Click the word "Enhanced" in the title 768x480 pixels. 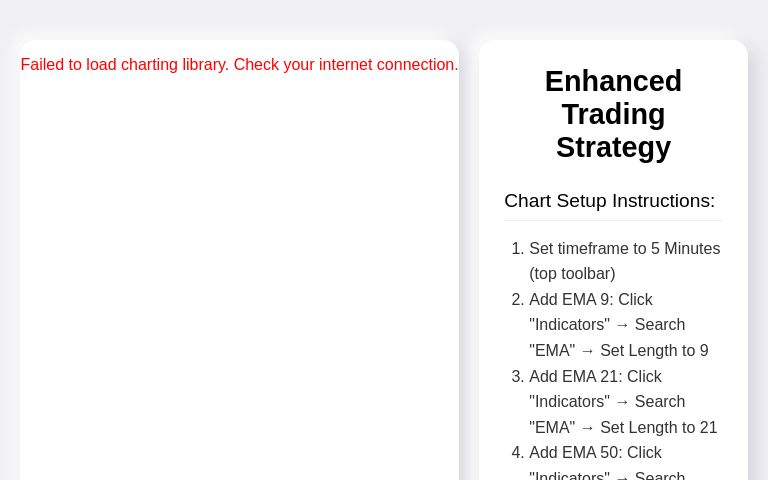pos(613,81)
